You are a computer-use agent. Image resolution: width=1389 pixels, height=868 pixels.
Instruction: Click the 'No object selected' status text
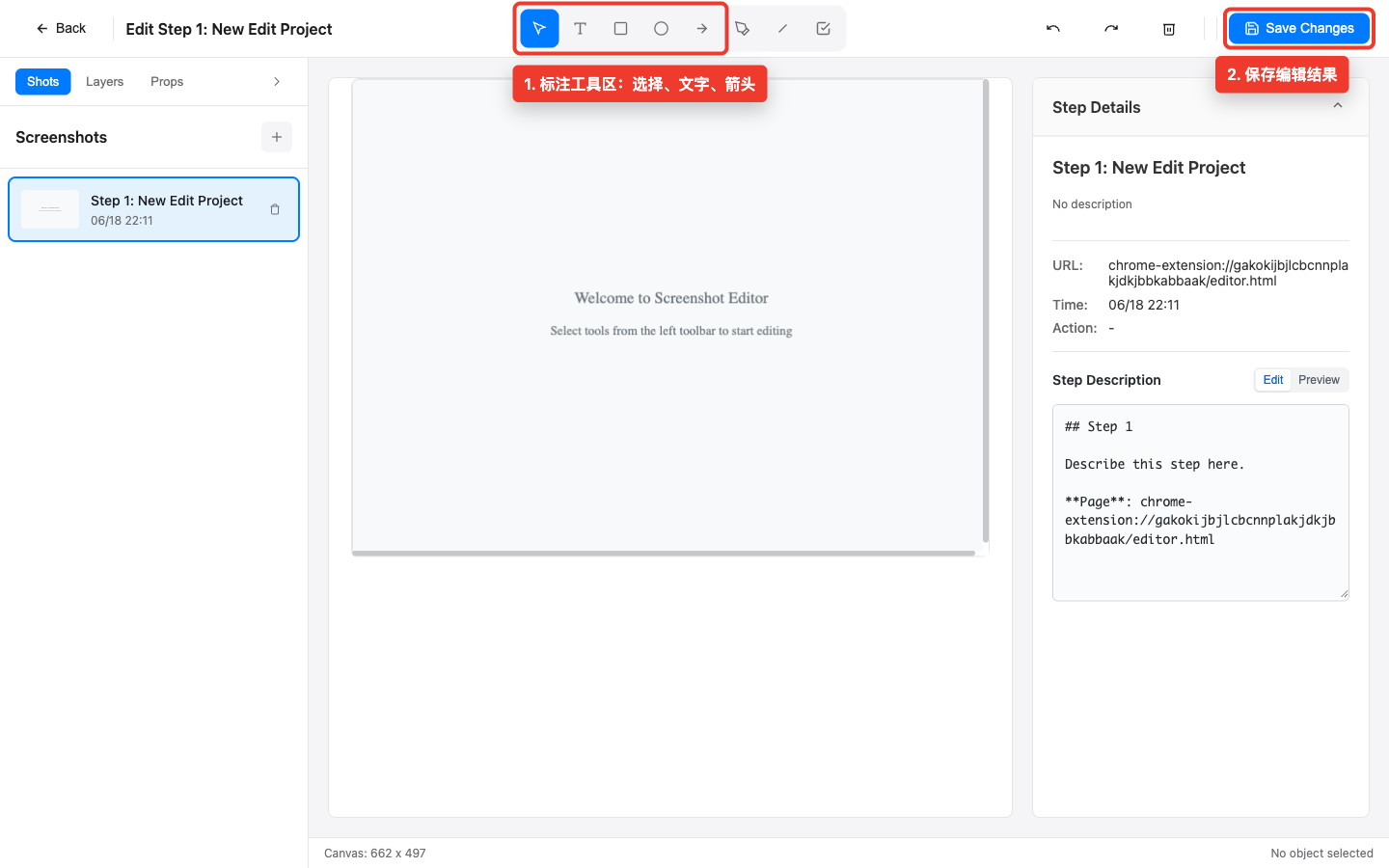1321,854
